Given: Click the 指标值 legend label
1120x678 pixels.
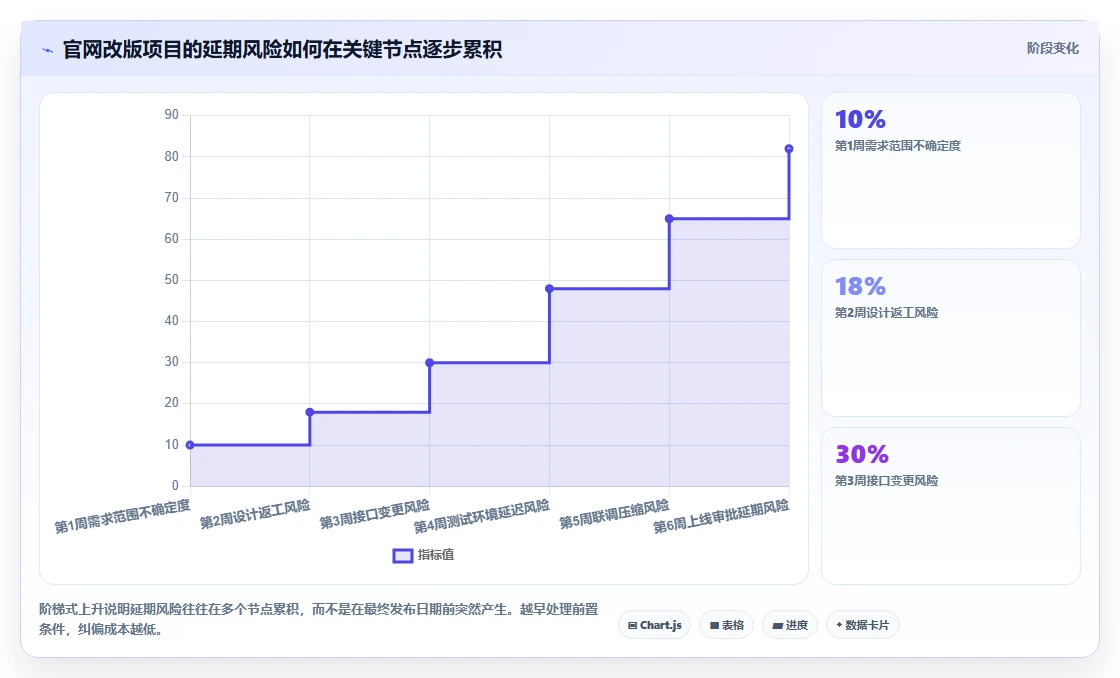Looking at the screenshot, I should [x=436, y=555].
